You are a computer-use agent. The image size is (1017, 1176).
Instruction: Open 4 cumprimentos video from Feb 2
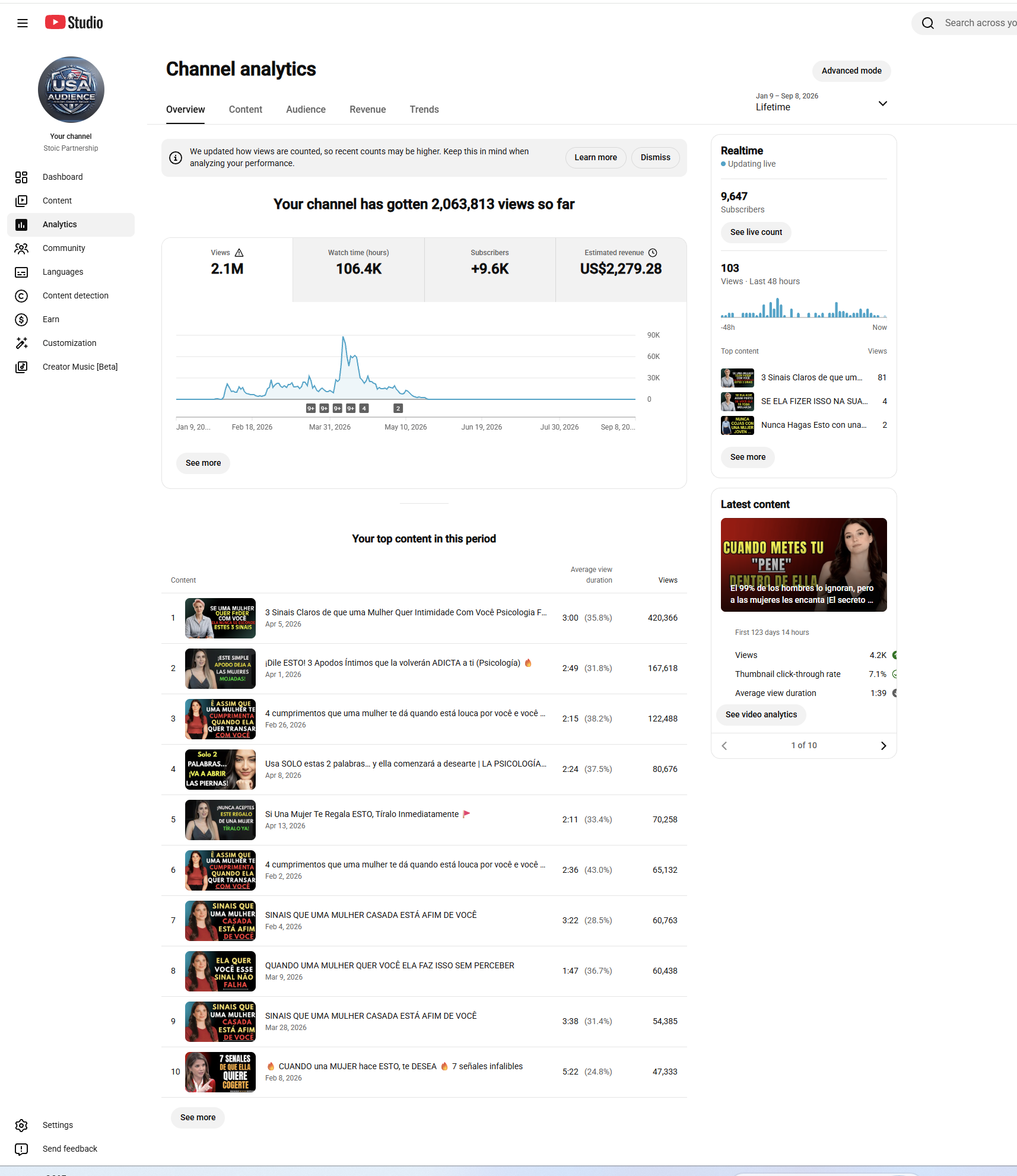pyautogui.click(x=405, y=864)
